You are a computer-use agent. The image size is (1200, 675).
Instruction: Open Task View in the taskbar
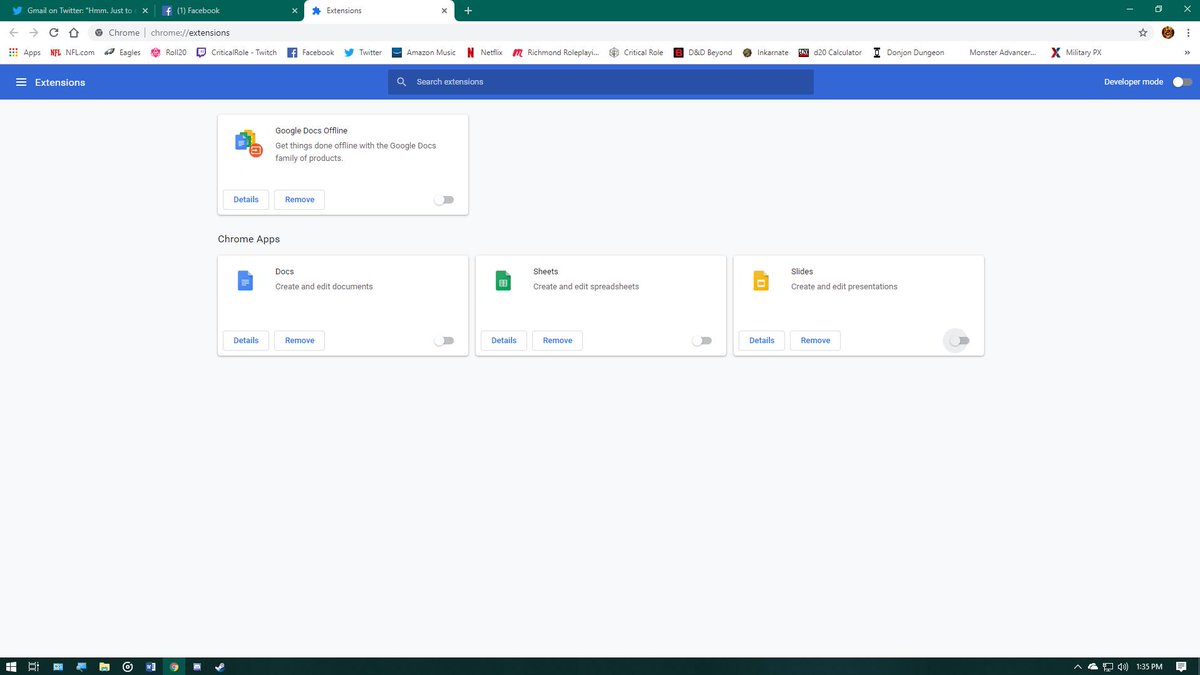click(x=33, y=666)
